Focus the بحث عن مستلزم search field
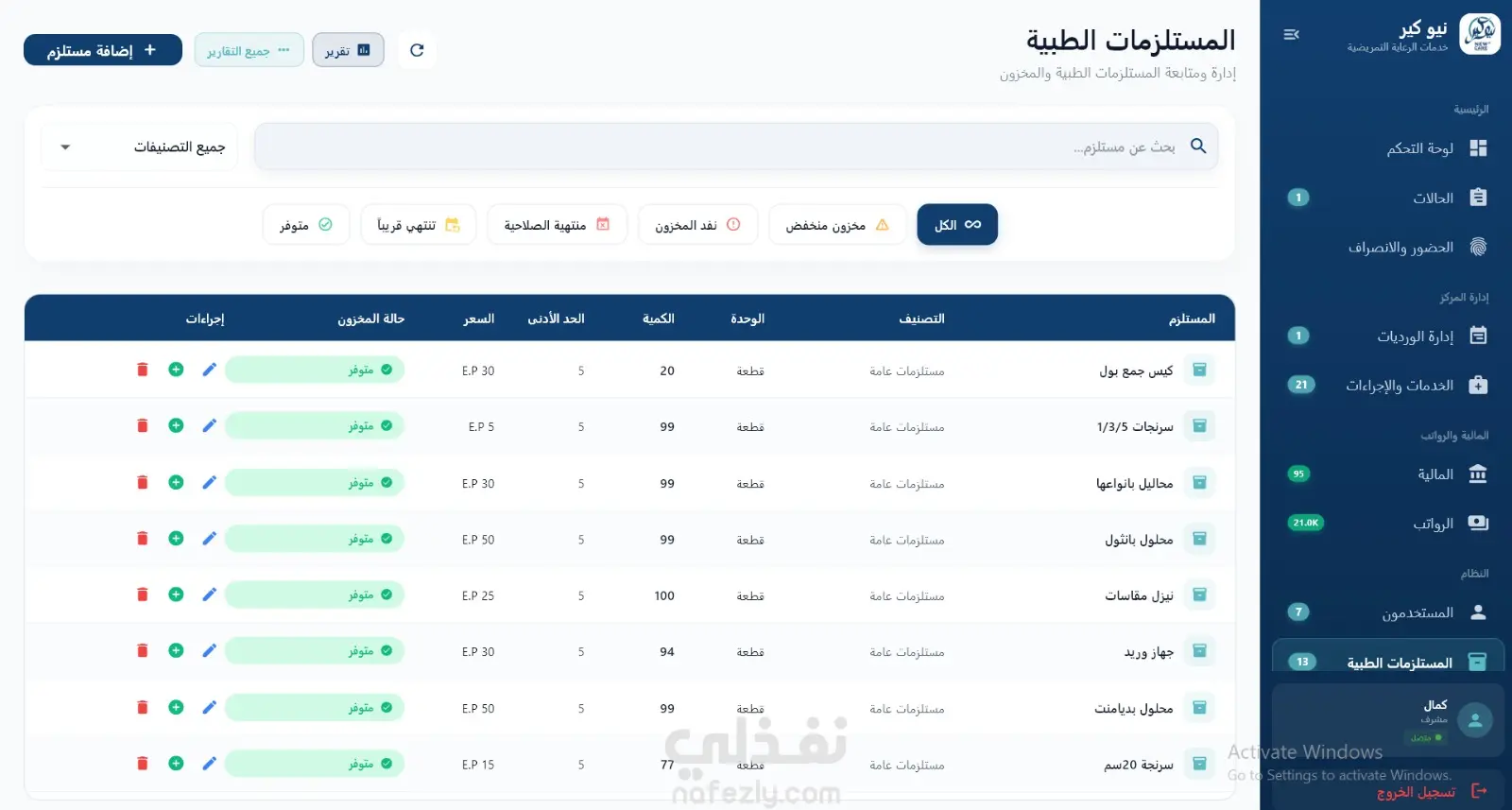The height and width of the screenshot is (810, 1512). click(736, 146)
